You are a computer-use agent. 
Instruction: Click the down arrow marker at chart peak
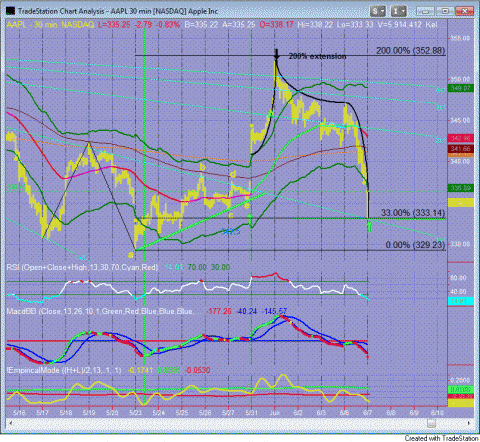276,54
